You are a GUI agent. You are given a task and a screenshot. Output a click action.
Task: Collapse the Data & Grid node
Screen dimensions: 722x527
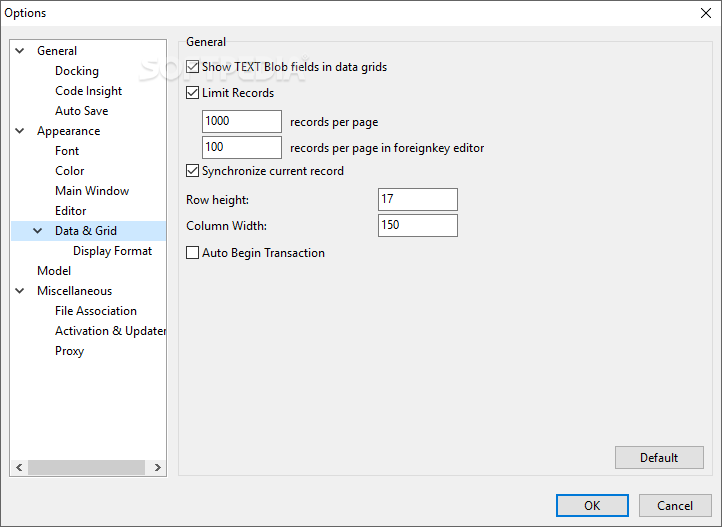pyautogui.click(x=38, y=231)
